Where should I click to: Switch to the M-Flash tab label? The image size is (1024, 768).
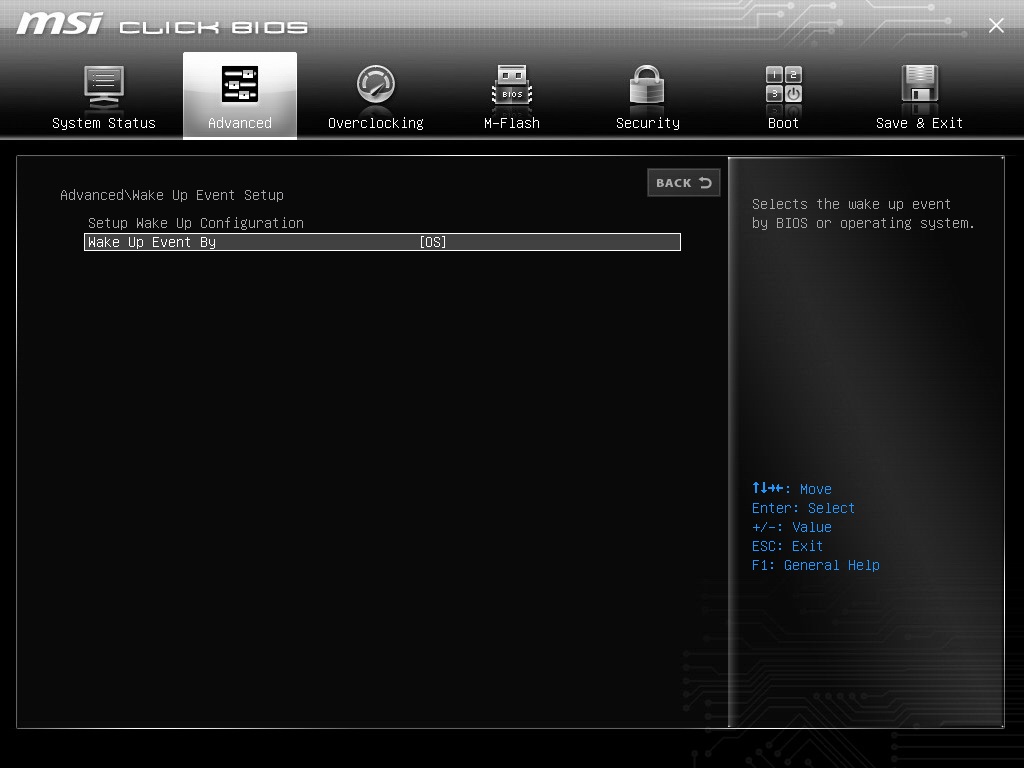pyautogui.click(x=512, y=123)
